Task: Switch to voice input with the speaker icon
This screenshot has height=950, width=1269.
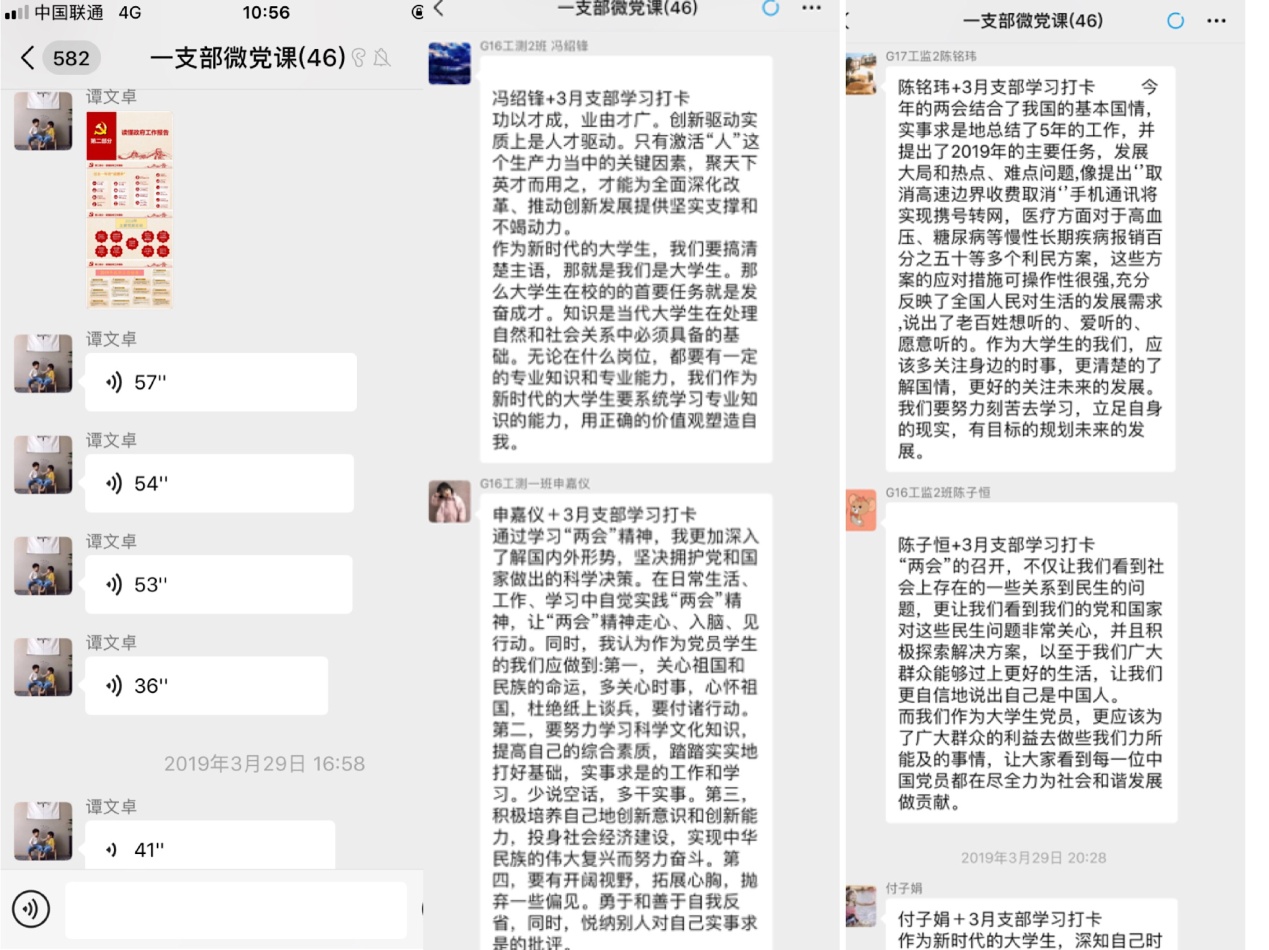Action: 31,908
